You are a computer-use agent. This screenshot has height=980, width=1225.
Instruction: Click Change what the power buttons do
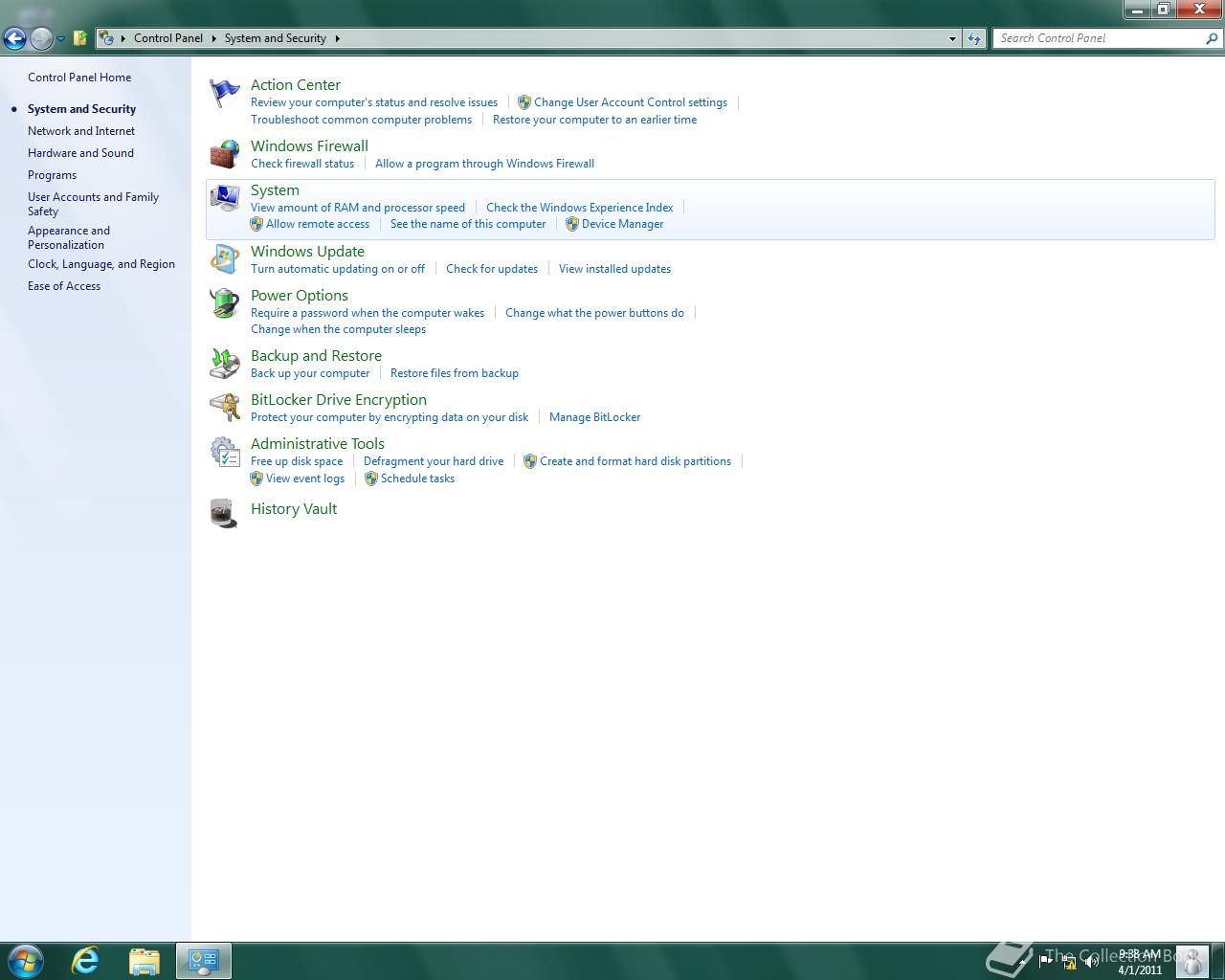594,313
